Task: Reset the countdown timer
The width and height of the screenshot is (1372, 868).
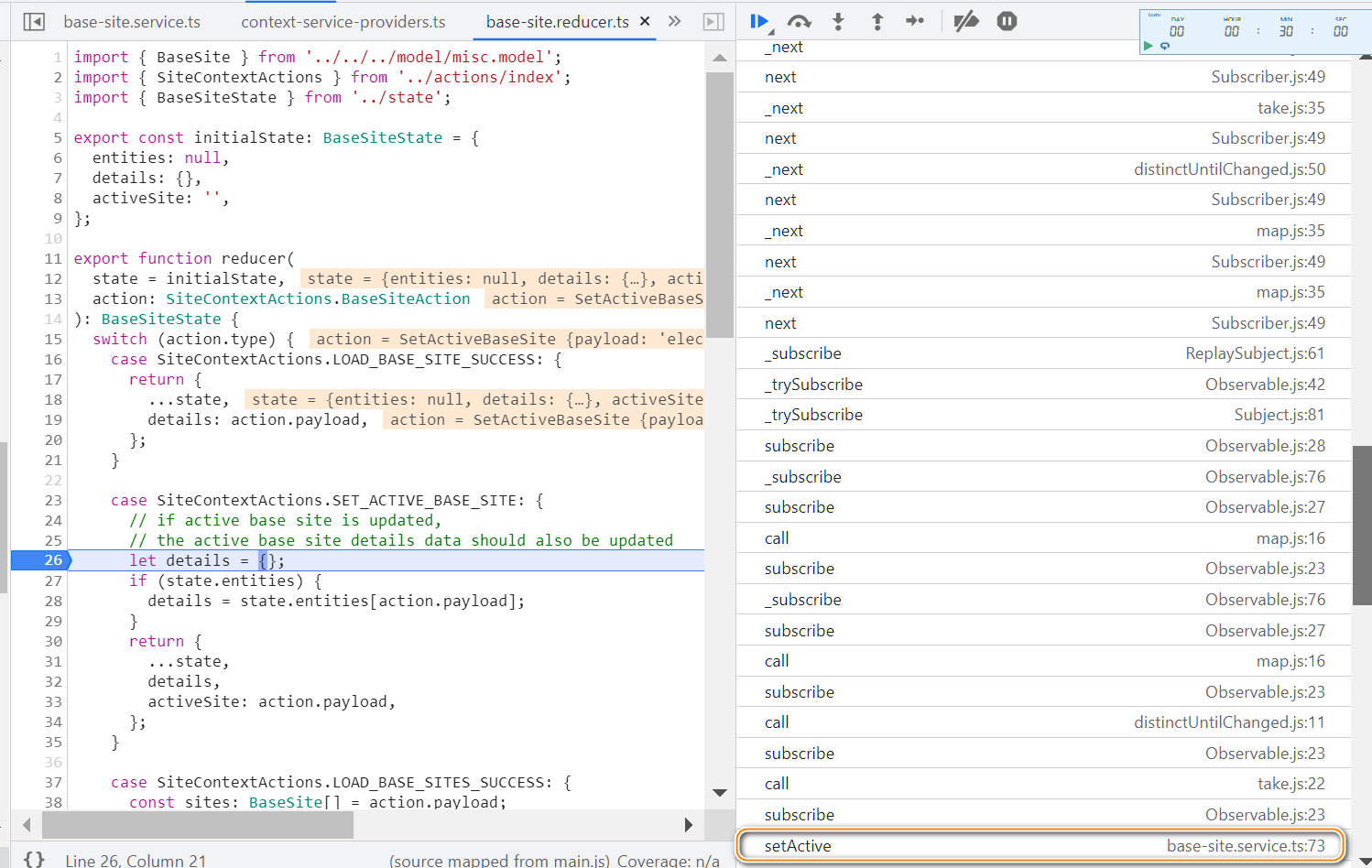Action: (x=1165, y=46)
